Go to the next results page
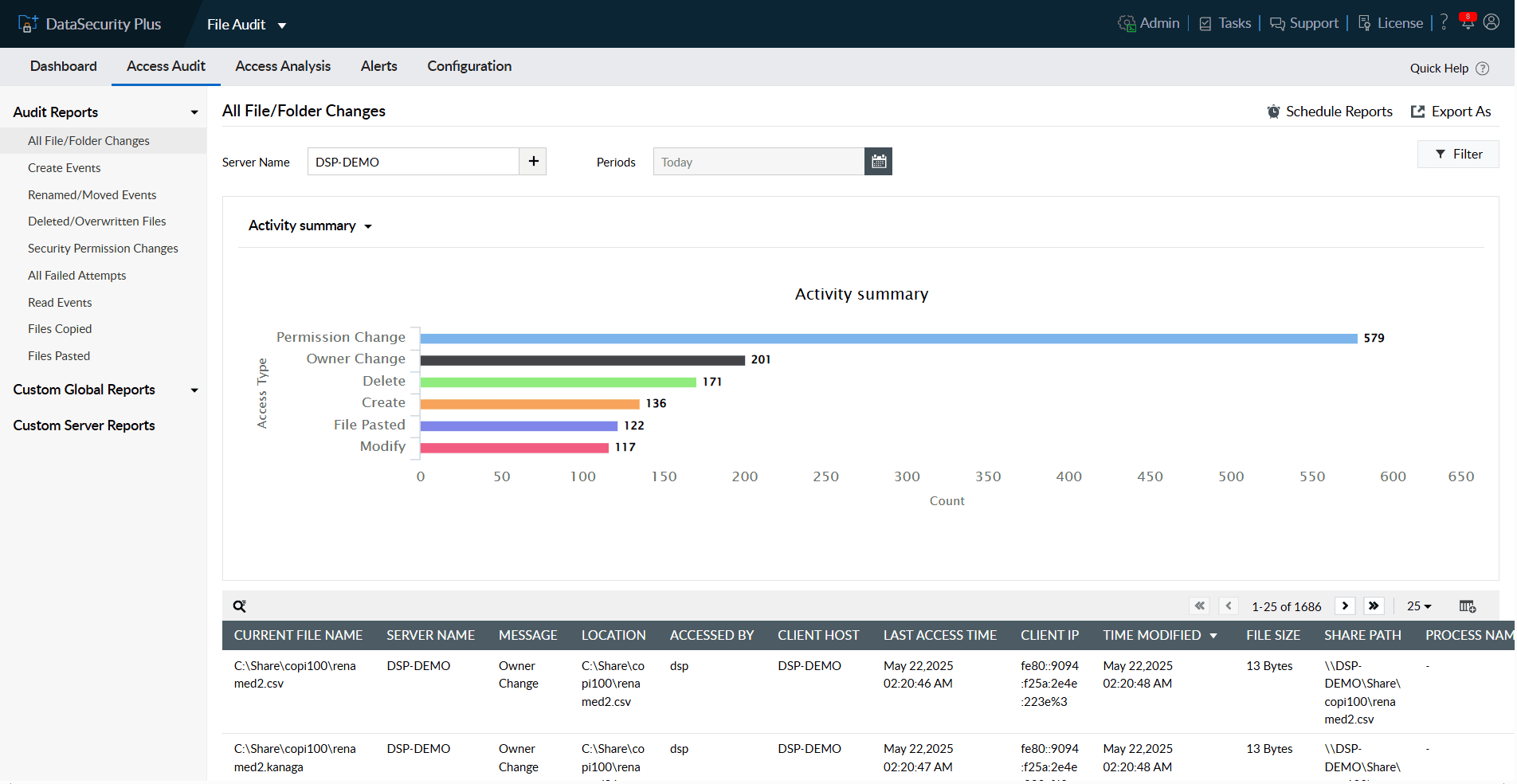Screen dimensions: 1517x784 click(1345, 606)
